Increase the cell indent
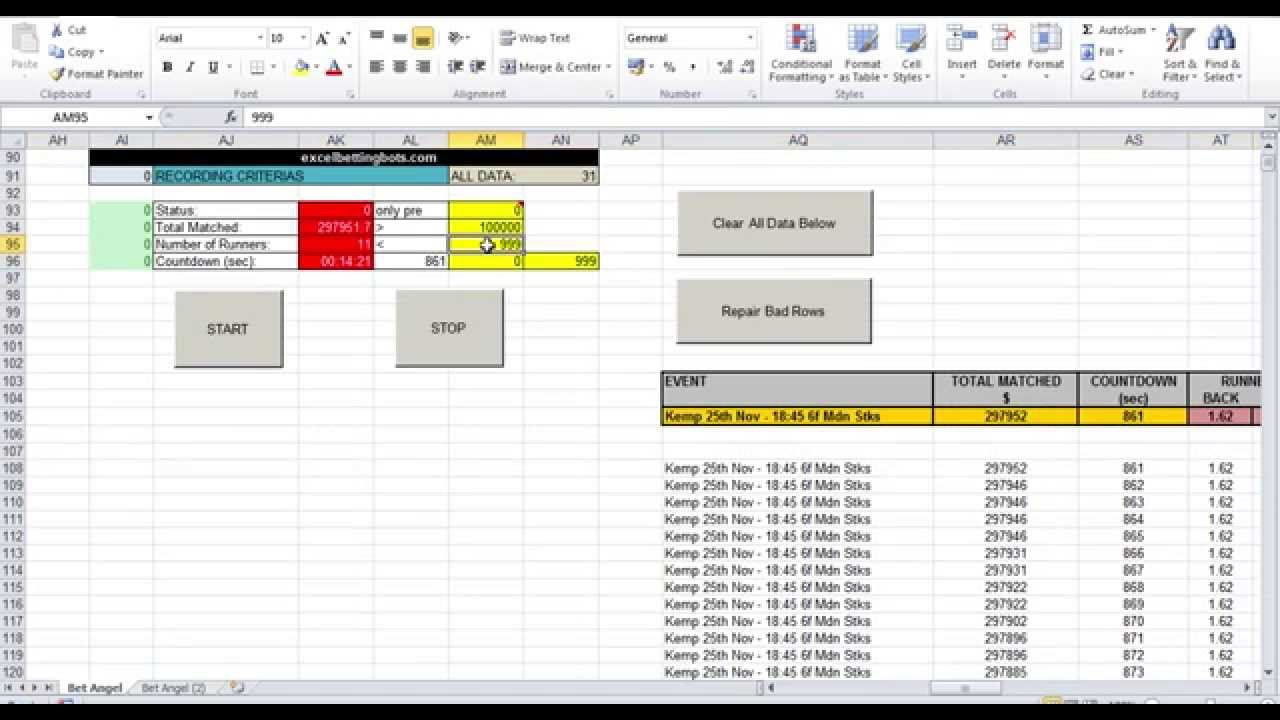 coord(477,67)
